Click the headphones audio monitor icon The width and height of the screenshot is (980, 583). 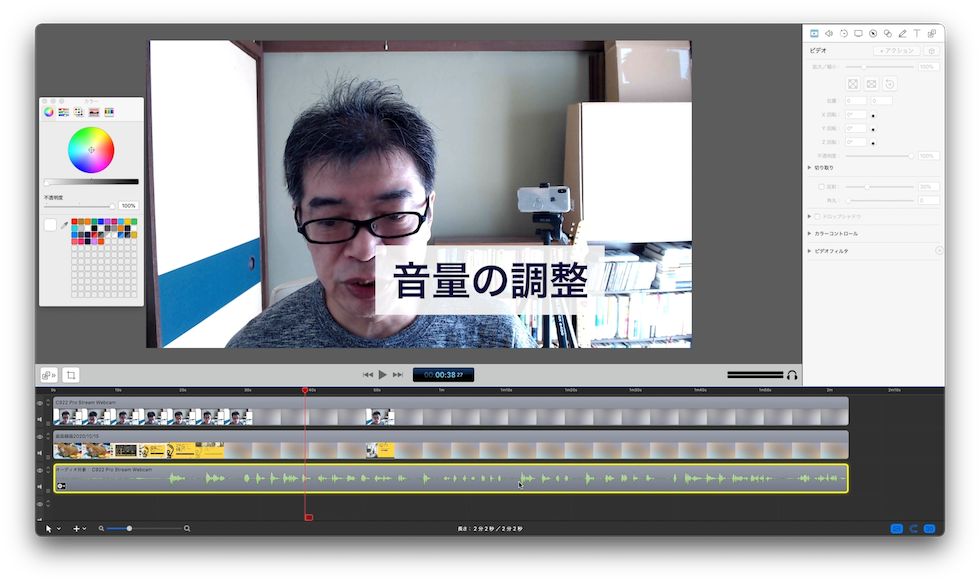[792, 375]
